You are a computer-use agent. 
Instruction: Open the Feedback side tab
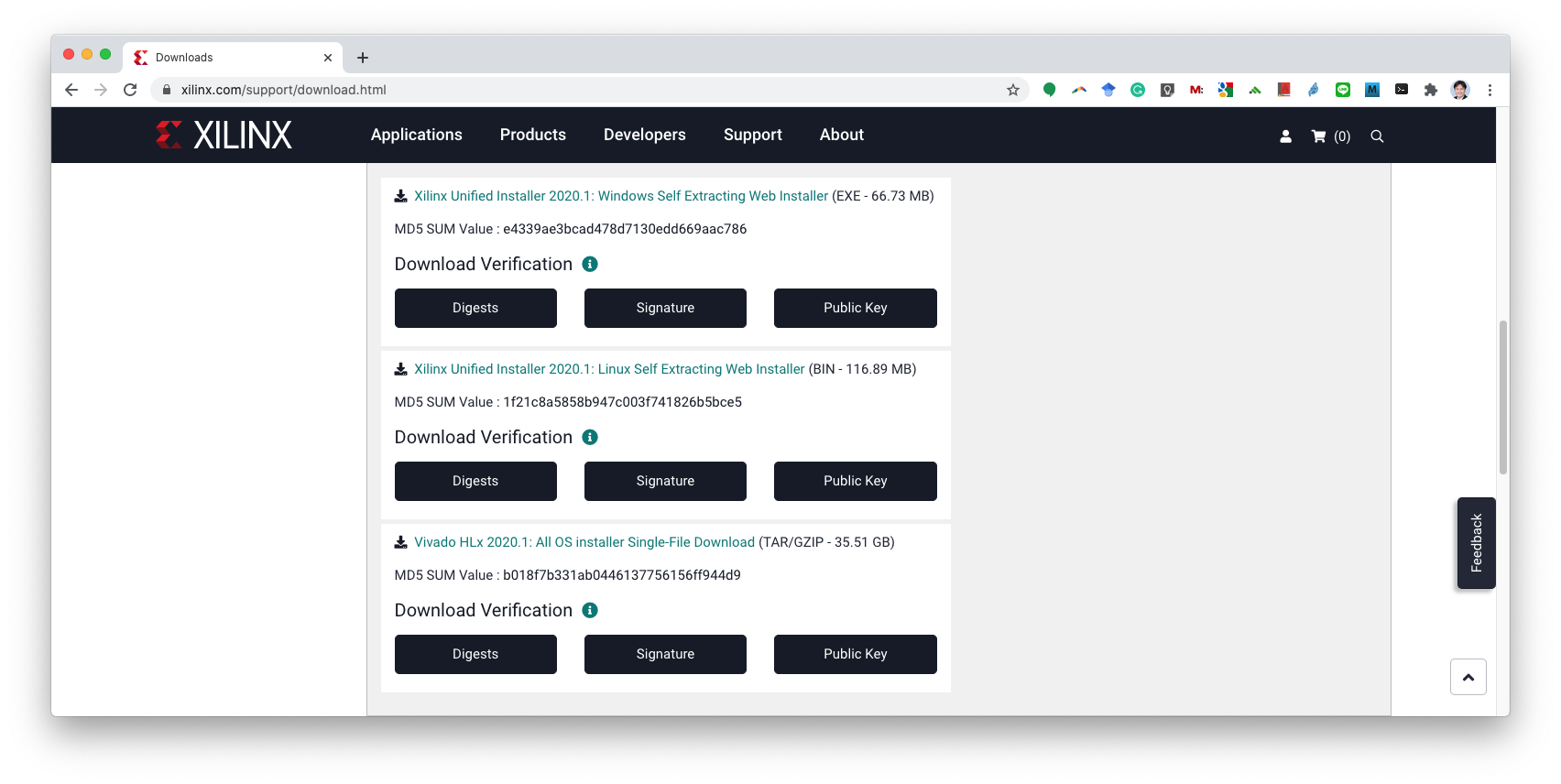(x=1476, y=543)
